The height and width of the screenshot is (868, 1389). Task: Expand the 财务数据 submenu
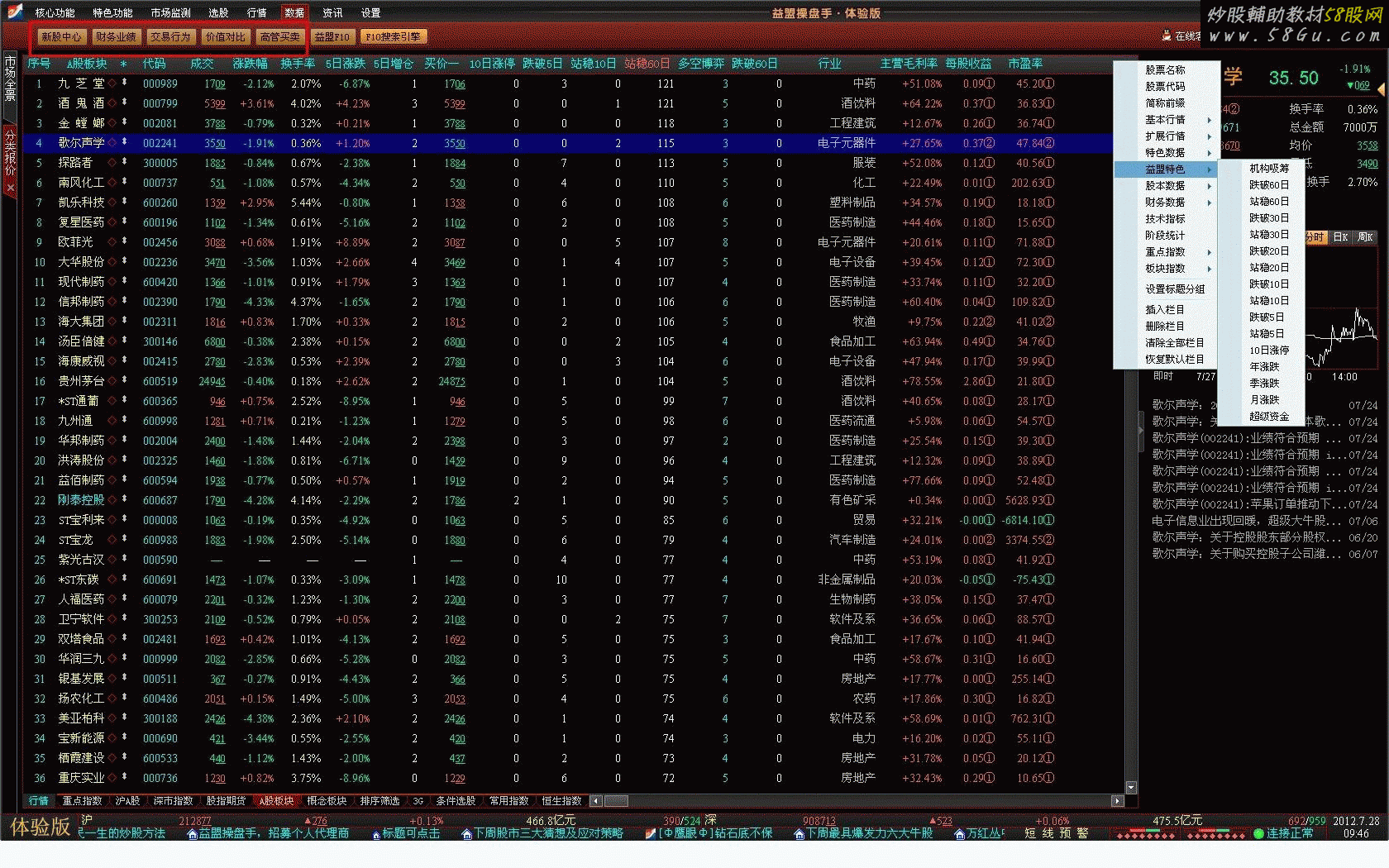pyautogui.click(x=1167, y=203)
